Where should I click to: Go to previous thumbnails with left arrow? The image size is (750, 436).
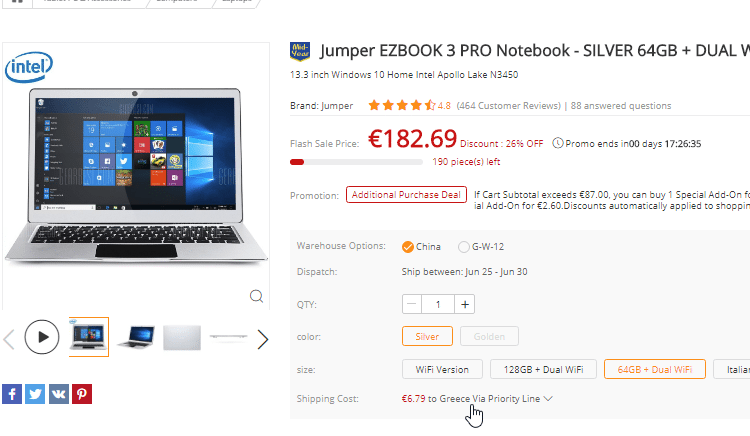(x=9, y=339)
